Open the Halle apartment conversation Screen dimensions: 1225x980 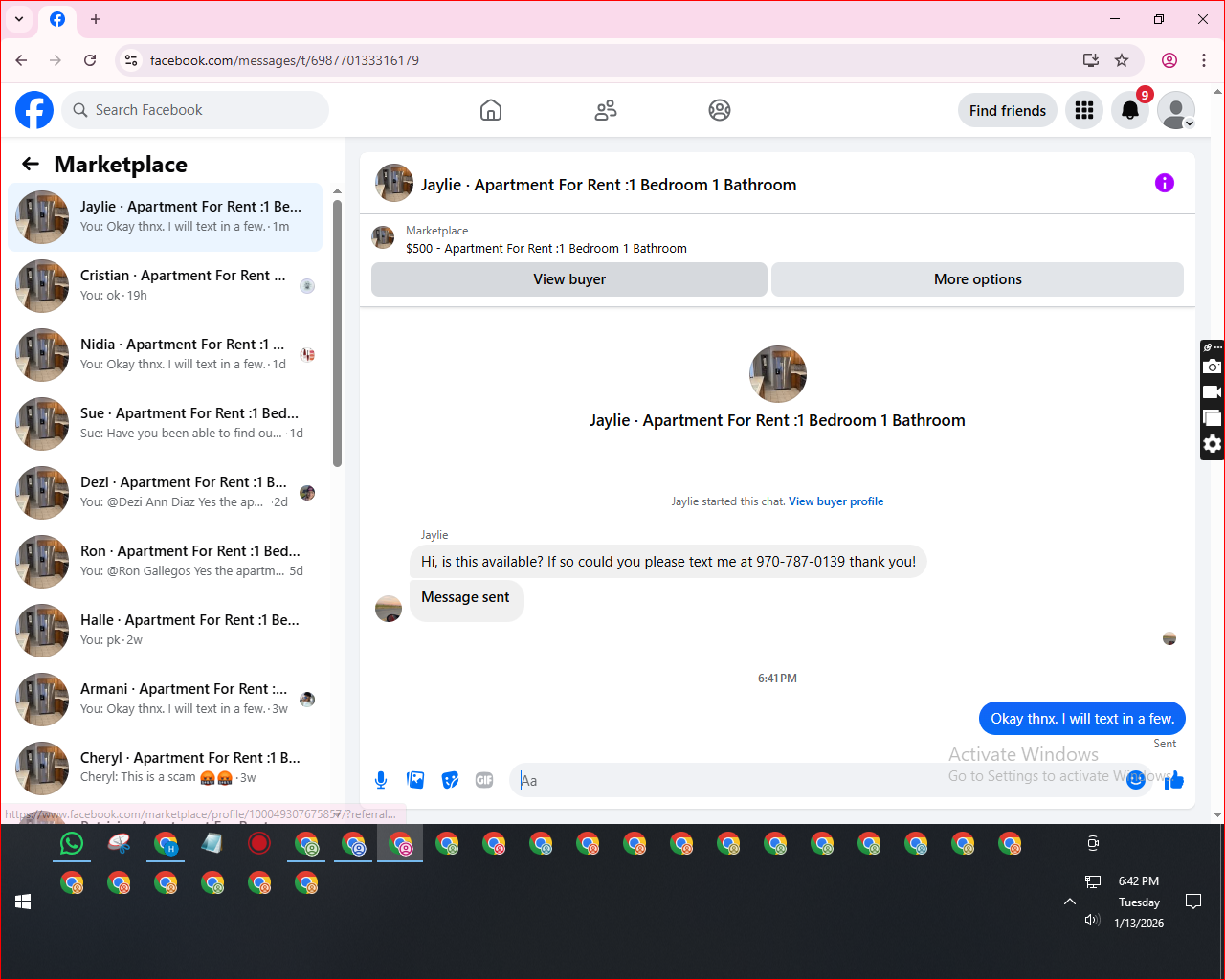(x=165, y=631)
